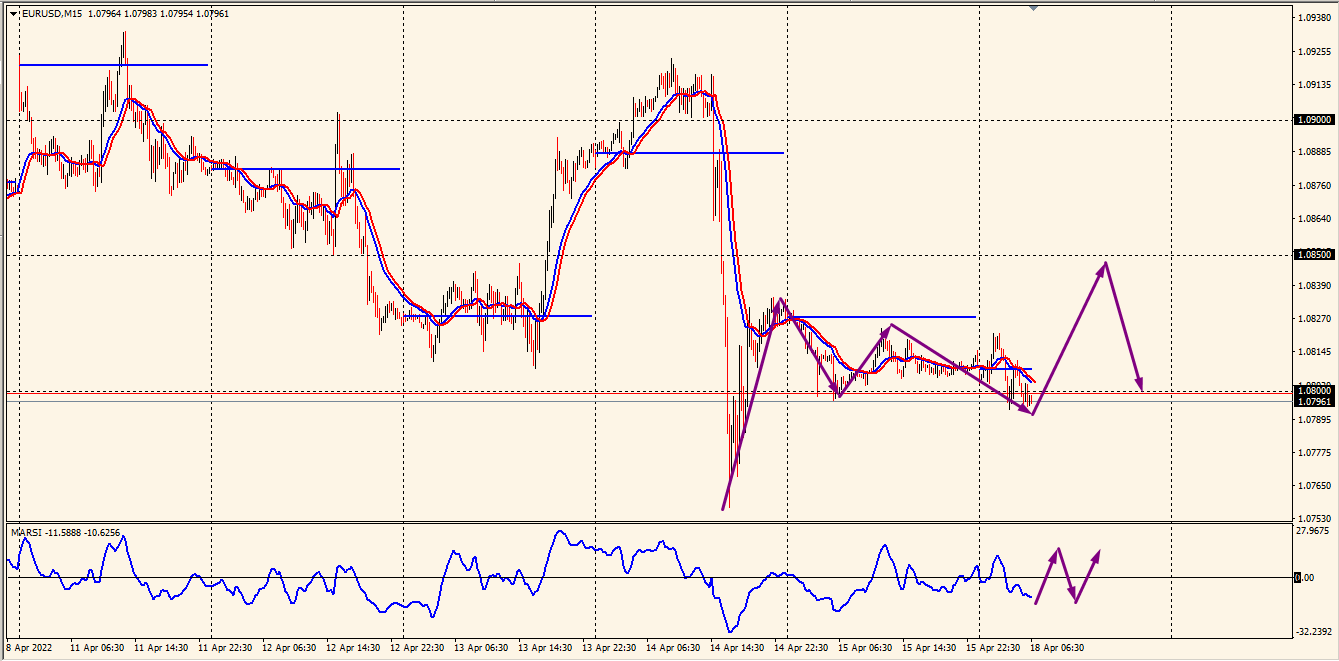
Task: Click the 0.00 level label in MARSI window
Action: point(1306,578)
